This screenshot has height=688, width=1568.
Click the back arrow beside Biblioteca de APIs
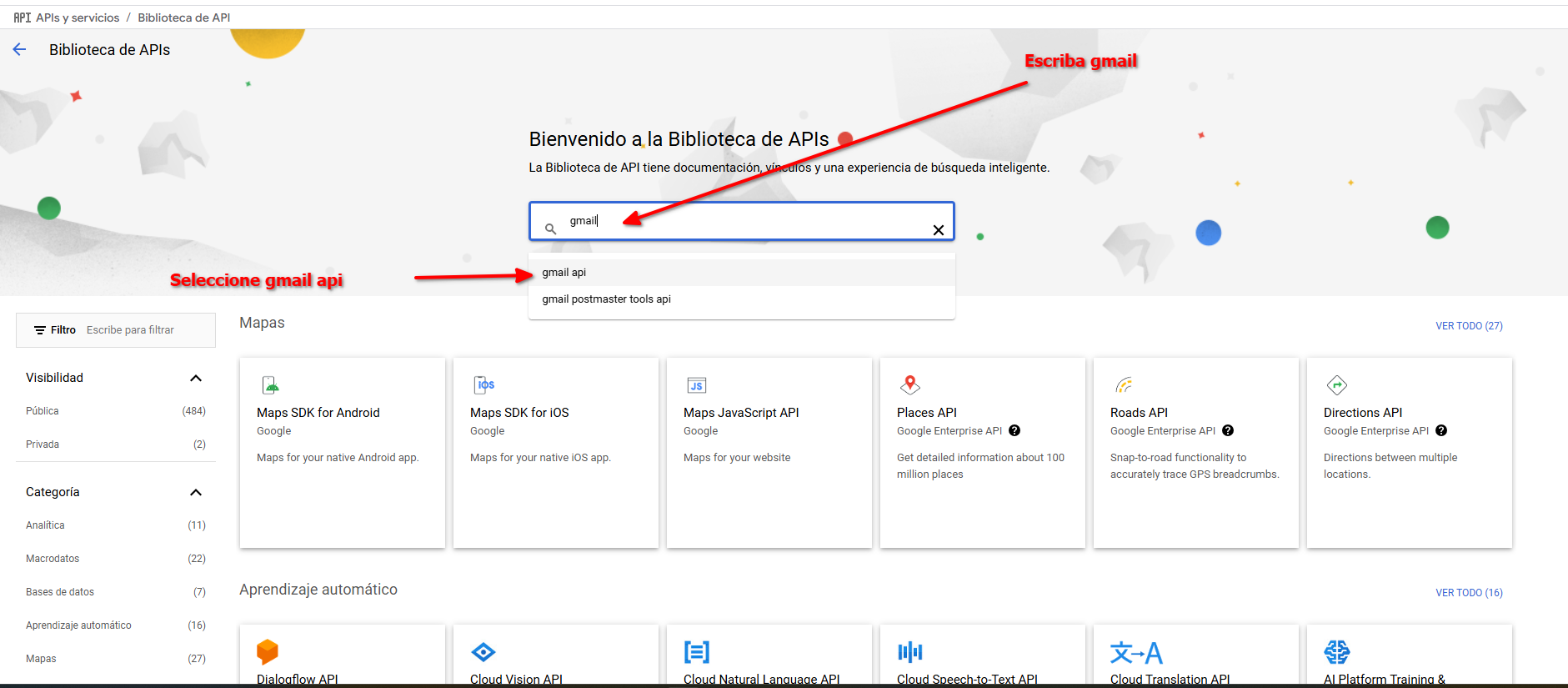[x=20, y=50]
